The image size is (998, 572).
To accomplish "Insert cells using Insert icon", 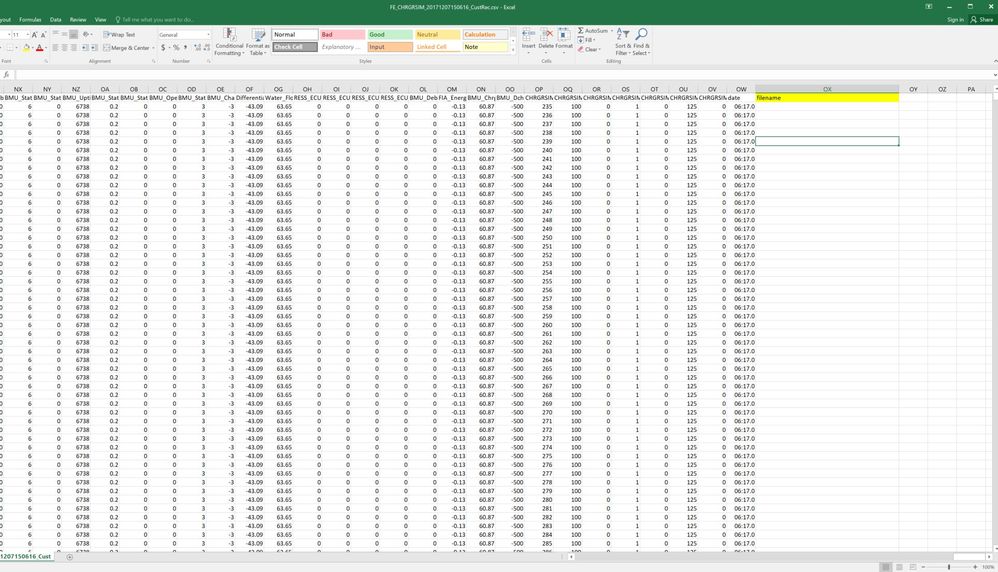I will coord(528,39).
